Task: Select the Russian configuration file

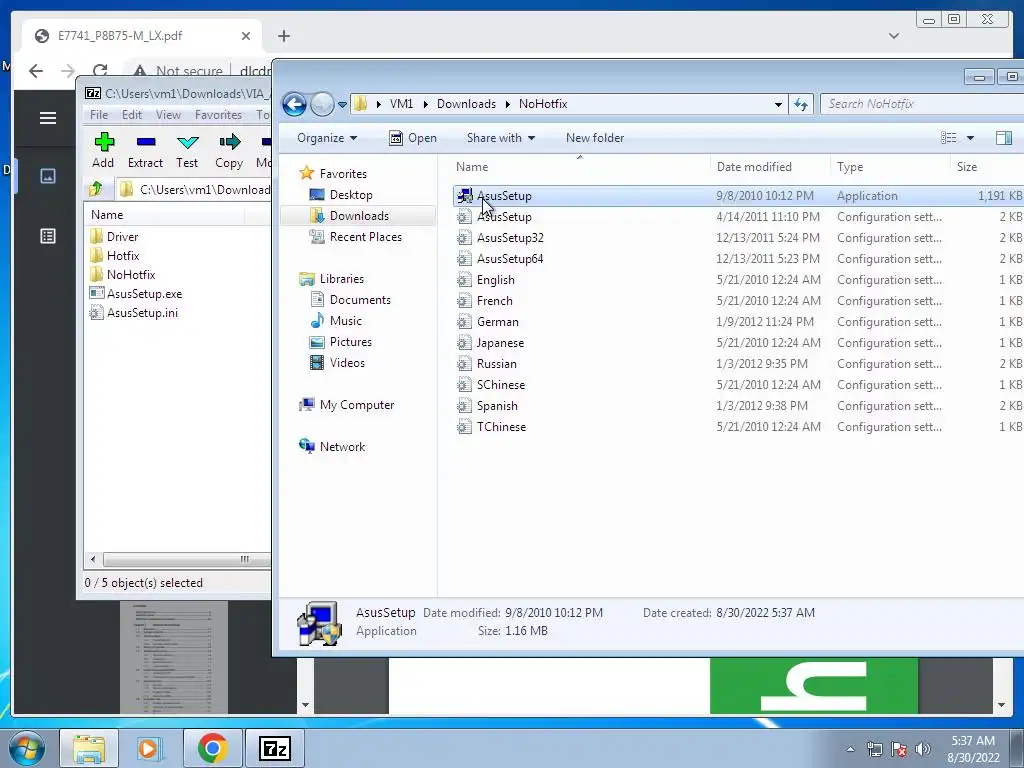Action: click(738, 364)
